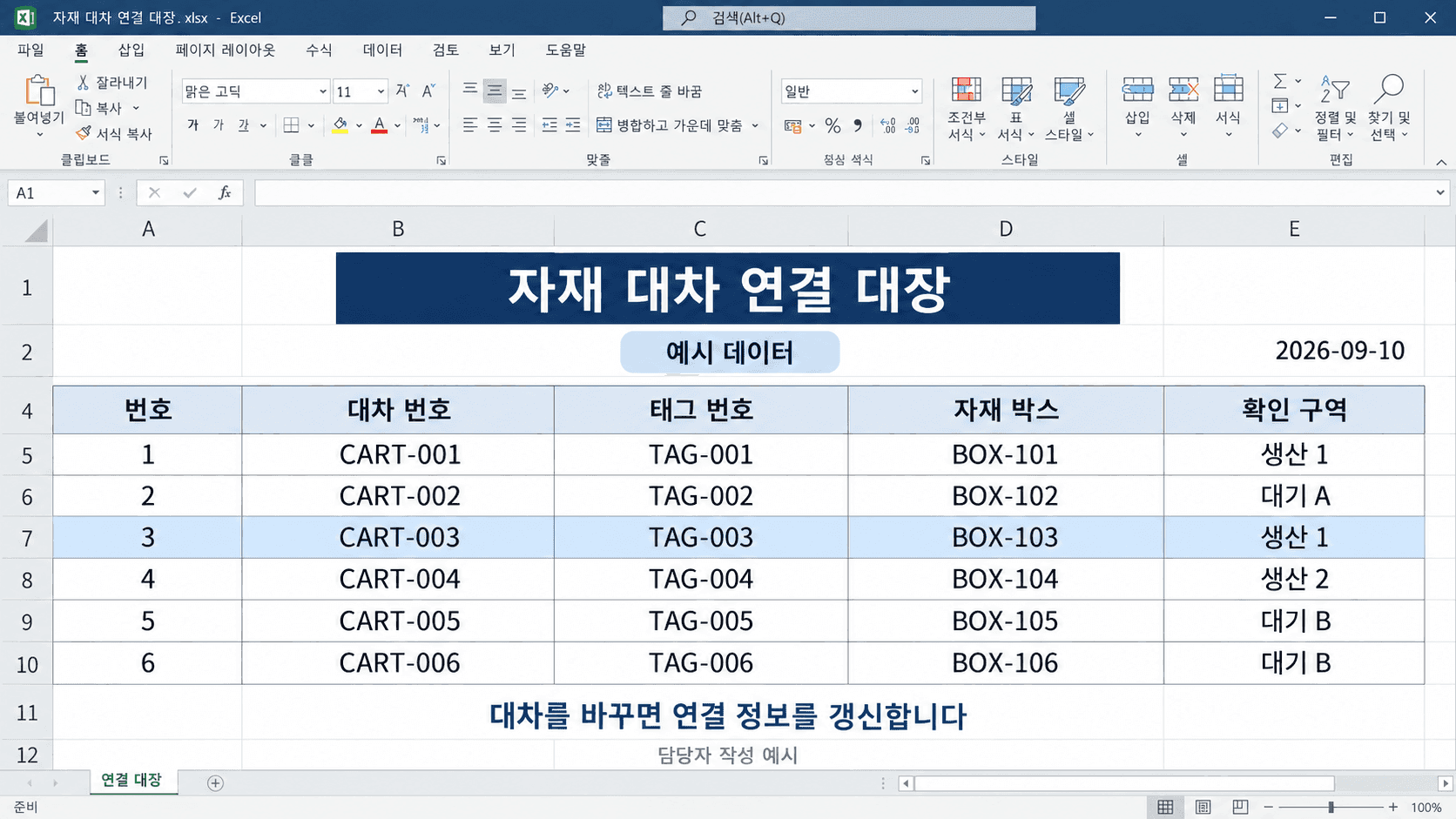Click the increase indent icon
Screen dimensions: 1456x819
pyautogui.click(x=572, y=125)
